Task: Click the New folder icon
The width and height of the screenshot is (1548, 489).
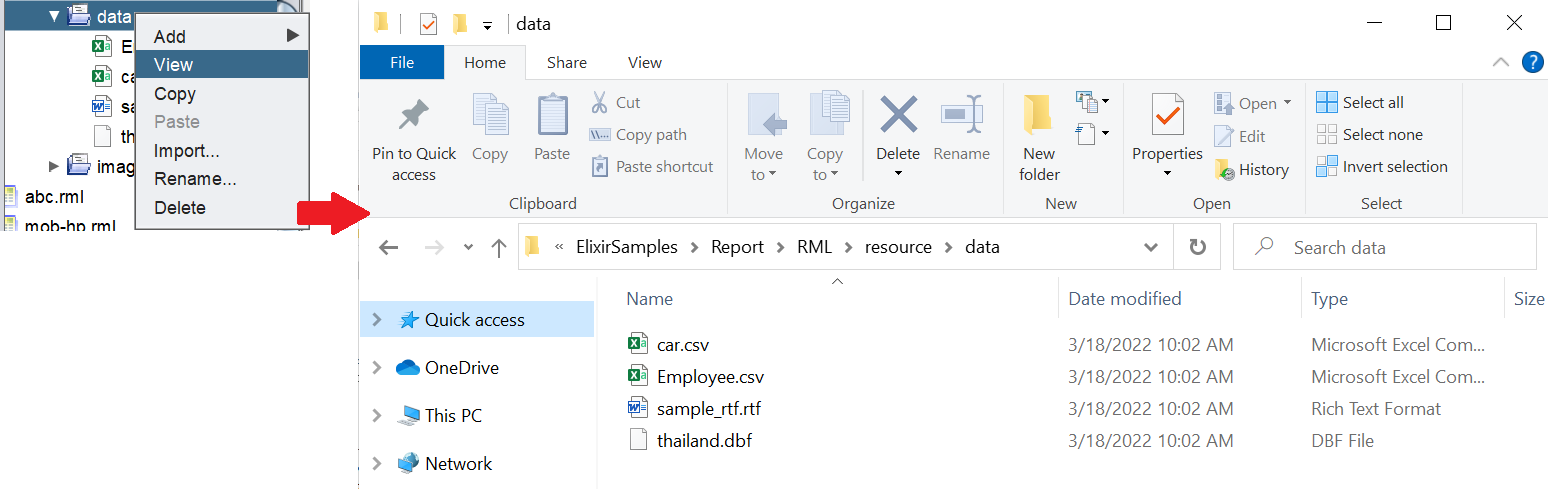Action: 1039,118
